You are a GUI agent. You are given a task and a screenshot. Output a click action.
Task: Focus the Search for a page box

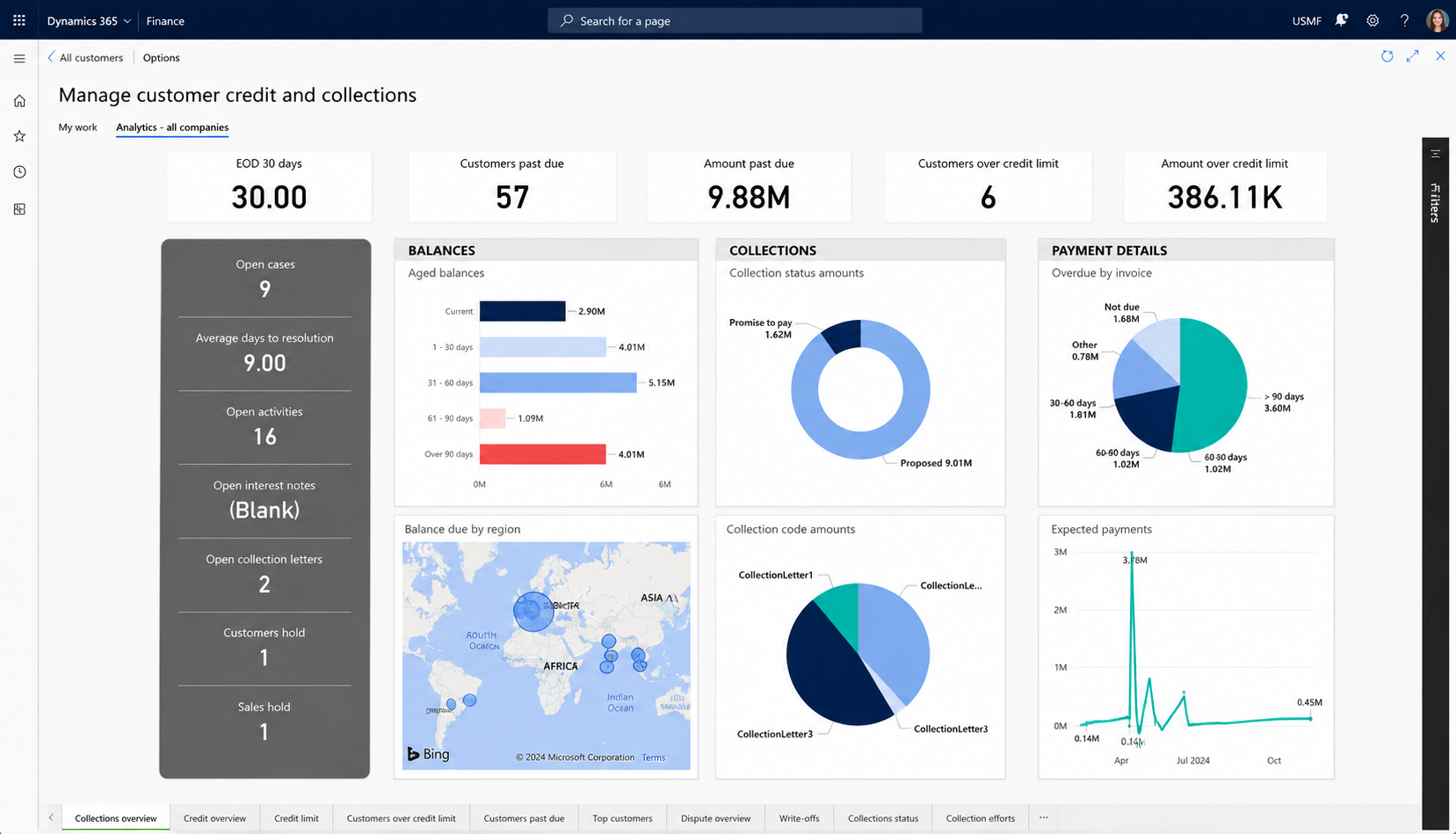(x=735, y=20)
